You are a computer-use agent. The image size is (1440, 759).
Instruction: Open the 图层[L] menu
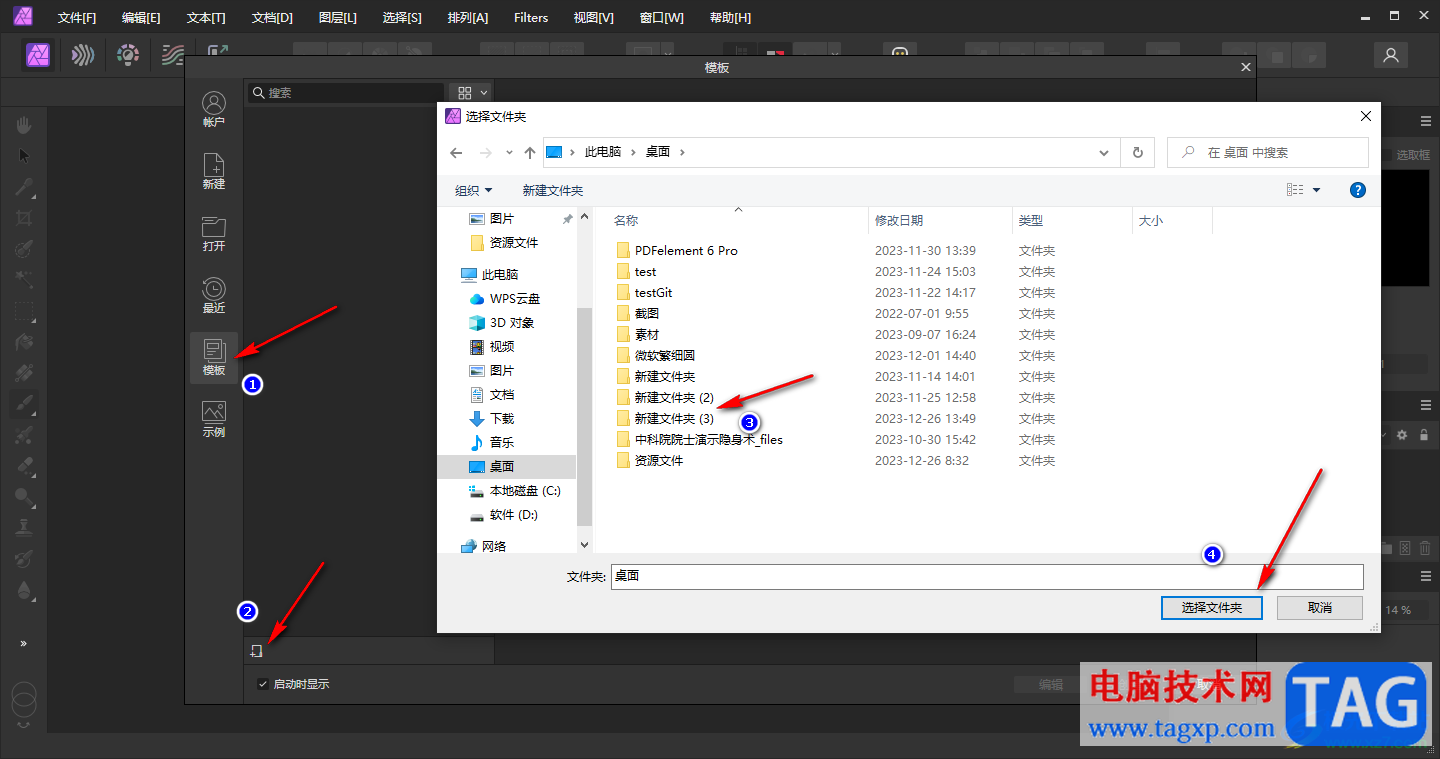coord(338,18)
